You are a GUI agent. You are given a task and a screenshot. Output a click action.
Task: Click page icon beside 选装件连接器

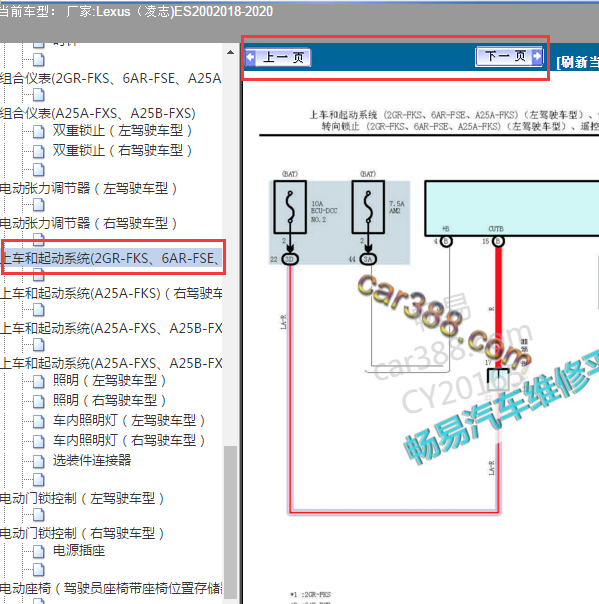(x=39, y=461)
